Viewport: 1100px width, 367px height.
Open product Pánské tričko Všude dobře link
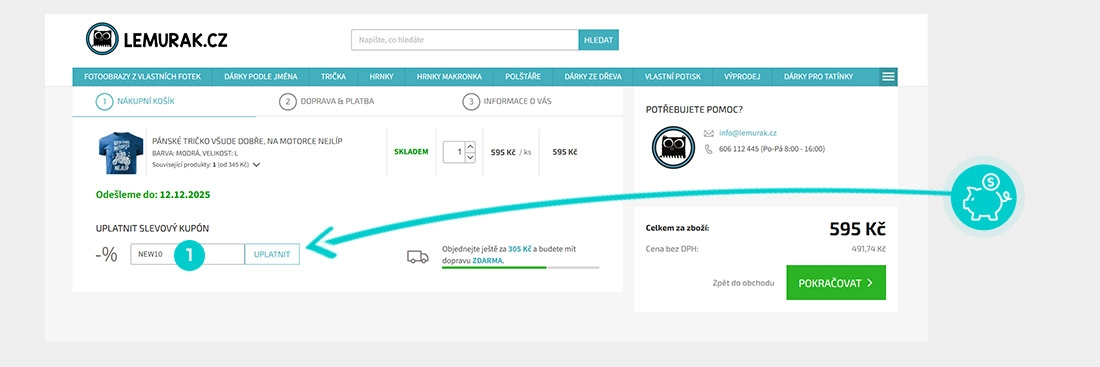tap(247, 141)
